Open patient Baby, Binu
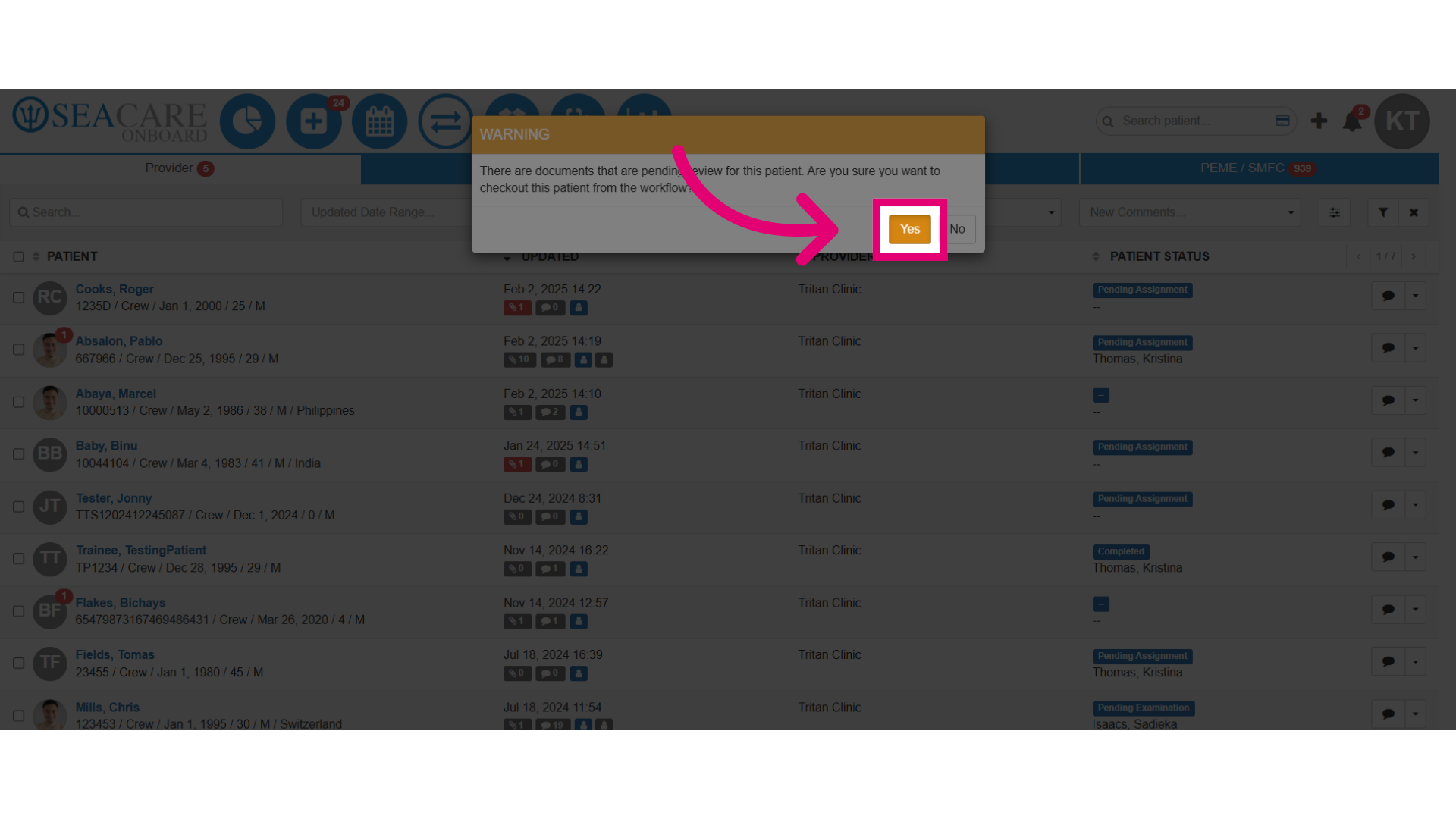Screen dimensions: 1456x819 point(106,446)
